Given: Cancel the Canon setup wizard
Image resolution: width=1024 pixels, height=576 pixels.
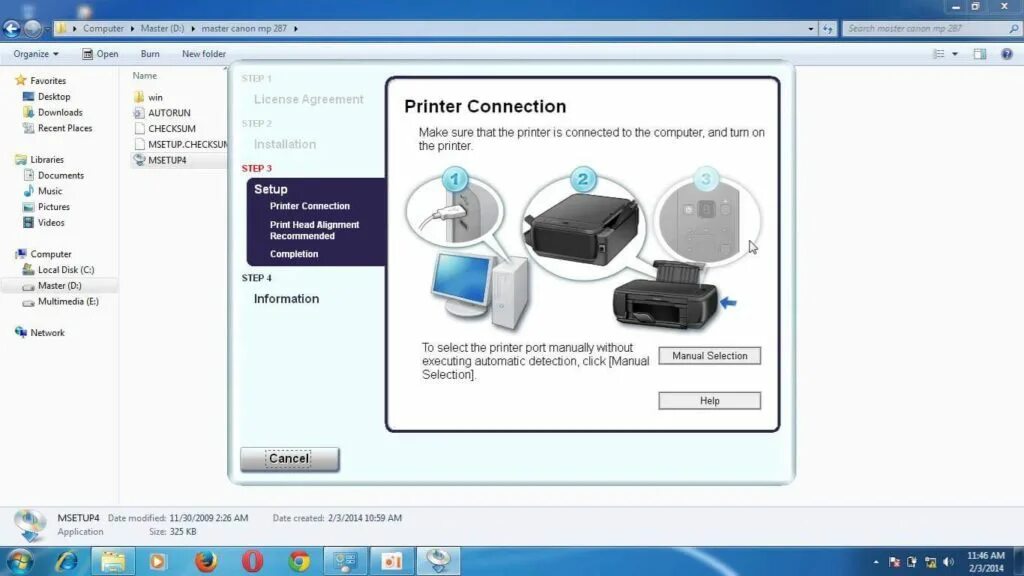Looking at the screenshot, I should pos(289,458).
